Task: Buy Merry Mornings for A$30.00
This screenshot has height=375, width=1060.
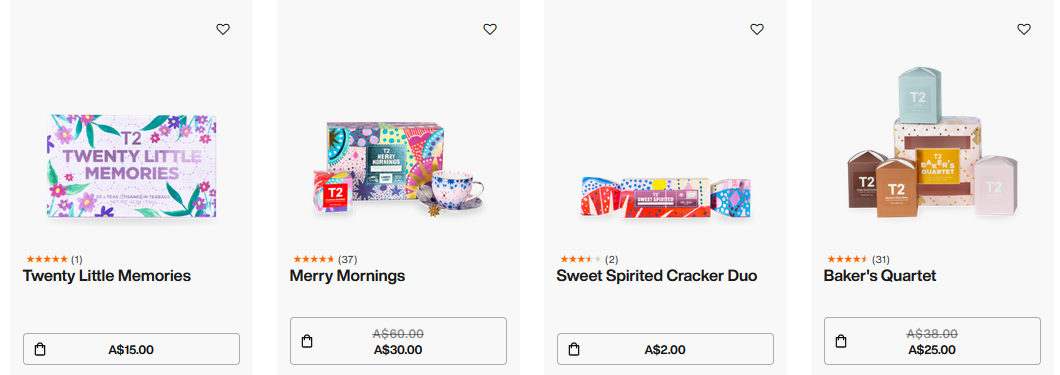Action: tap(398, 341)
